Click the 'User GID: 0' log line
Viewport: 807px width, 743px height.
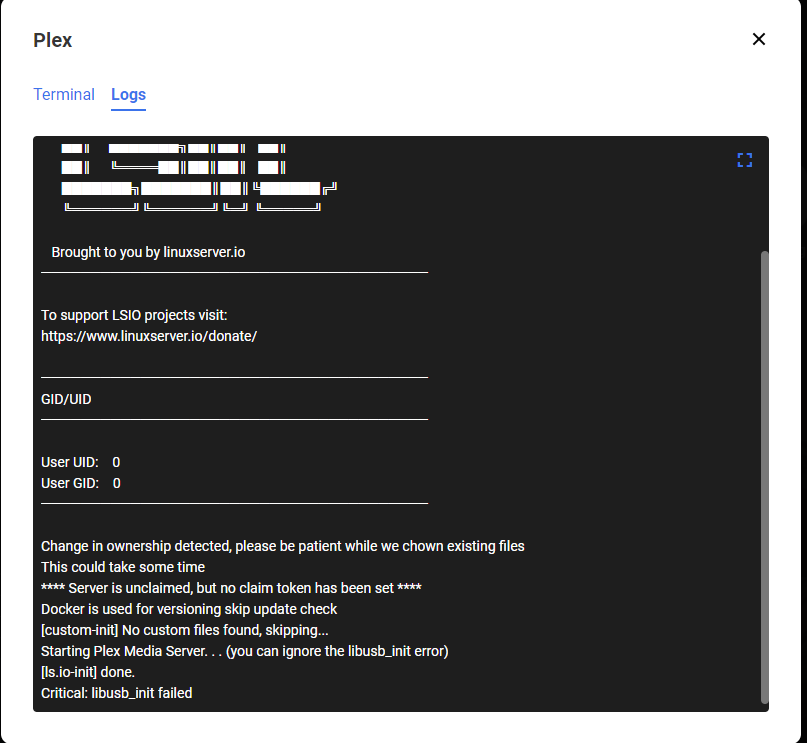click(x=78, y=482)
